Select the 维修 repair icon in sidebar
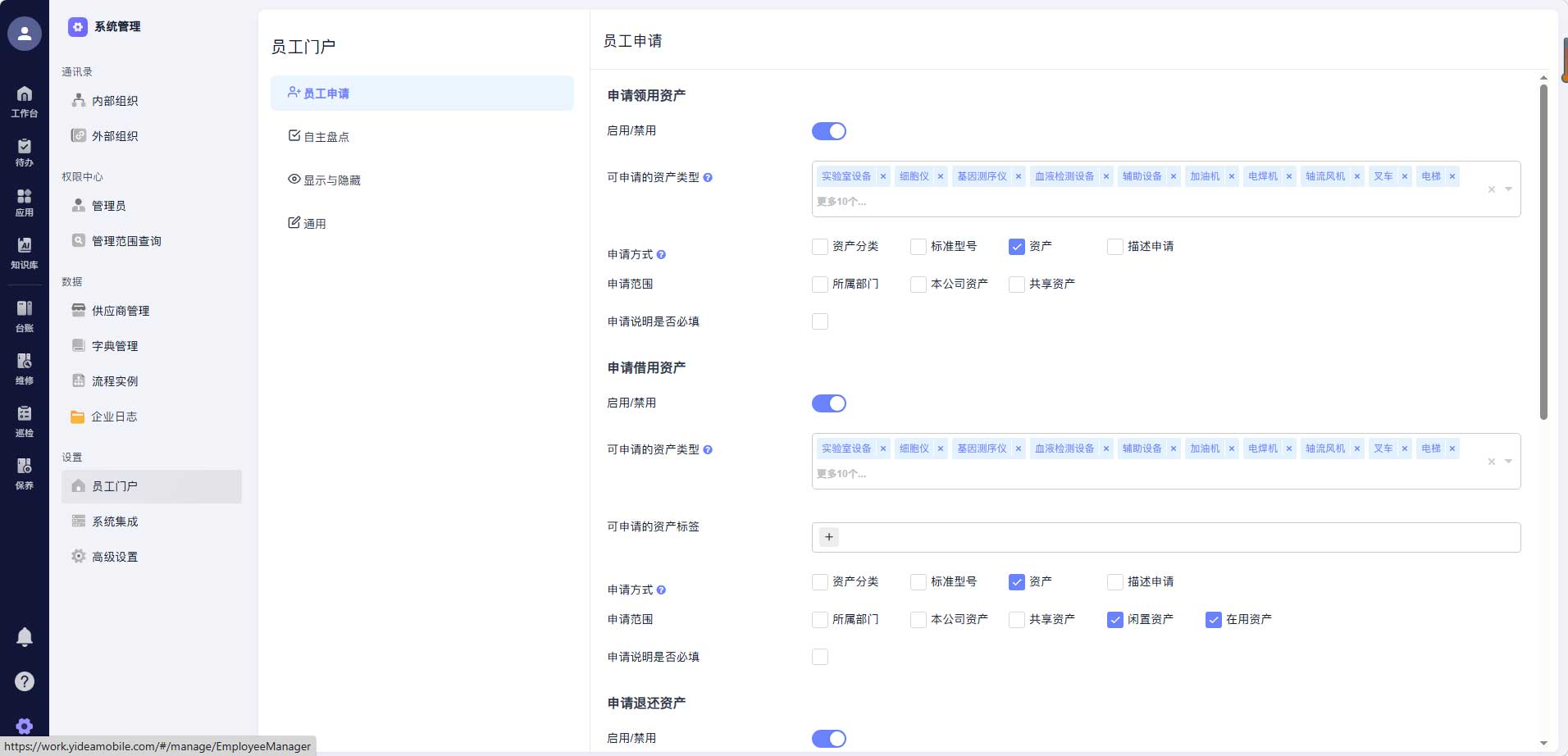The image size is (1568, 756). click(25, 367)
